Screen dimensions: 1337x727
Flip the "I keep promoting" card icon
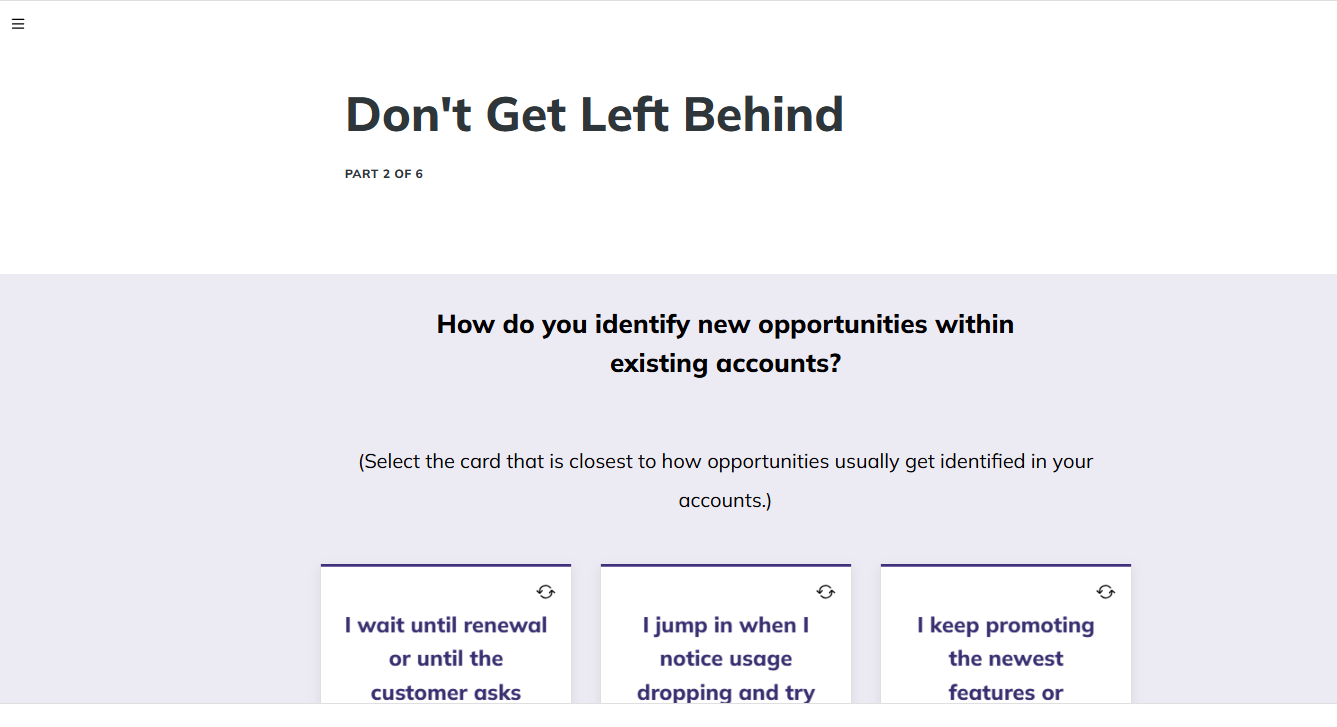pos(1105,592)
